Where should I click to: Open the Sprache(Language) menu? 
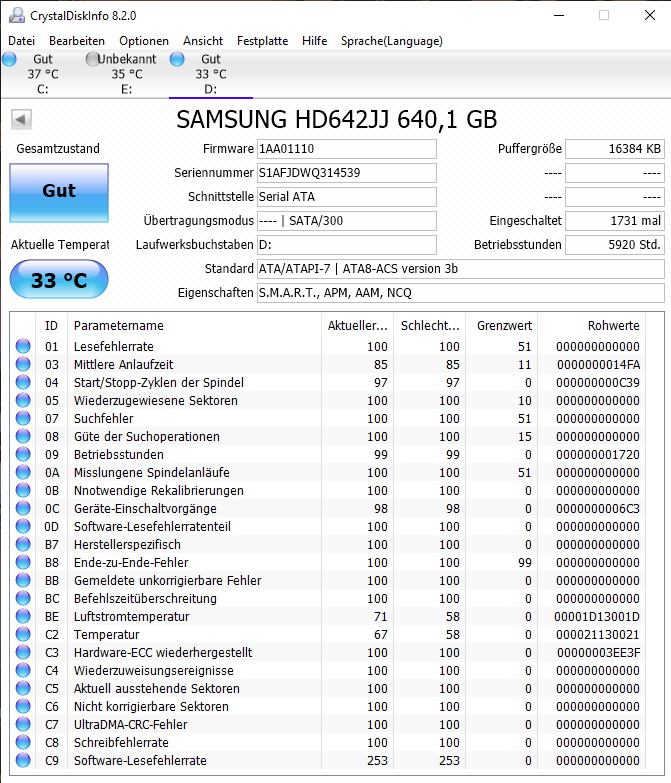point(391,41)
